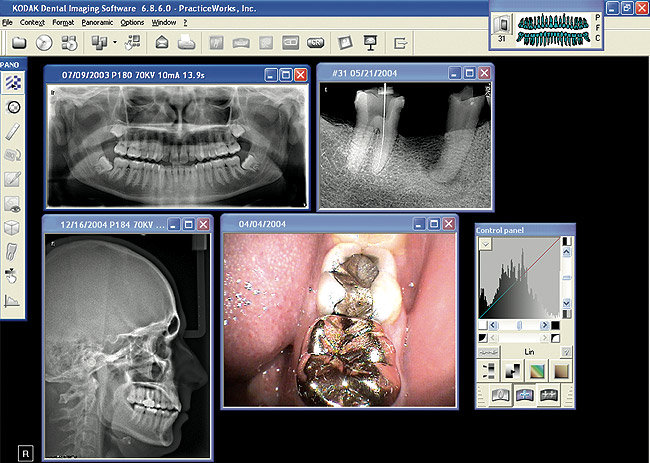Open dropdown arrow beside window layout toolbar icon
This screenshot has height=463, width=650.
(x=115, y=44)
